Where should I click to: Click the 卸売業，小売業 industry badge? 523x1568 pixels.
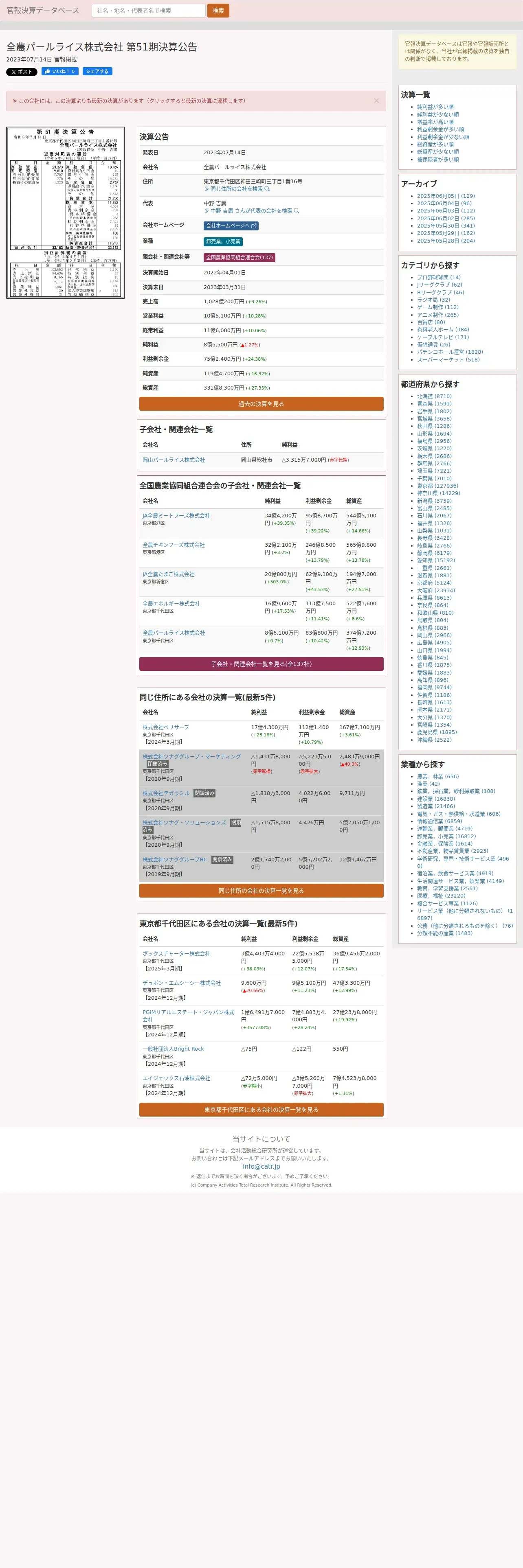pos(223,242)
